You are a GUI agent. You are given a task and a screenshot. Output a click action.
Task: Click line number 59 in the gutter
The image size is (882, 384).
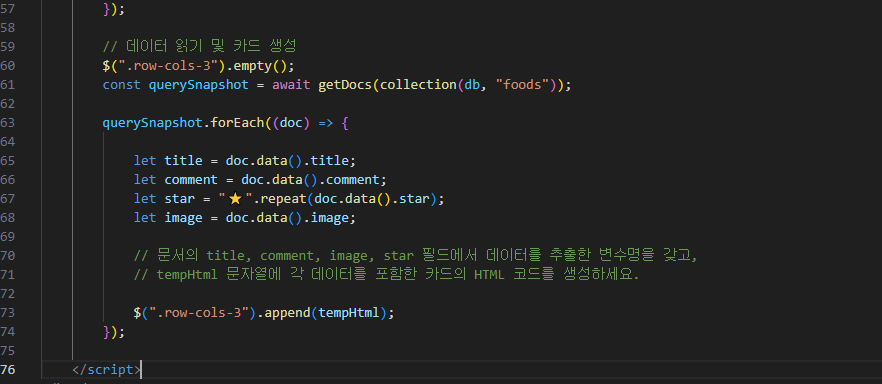[x=7, y=47]
